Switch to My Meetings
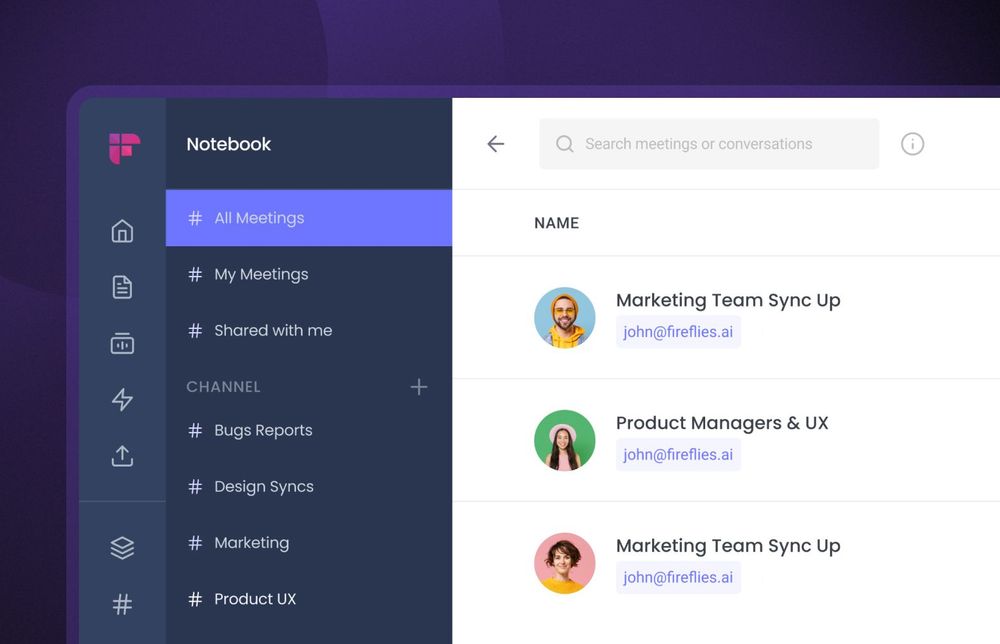The height and width of the screenshot is (644, 1000). click(260, 274)
